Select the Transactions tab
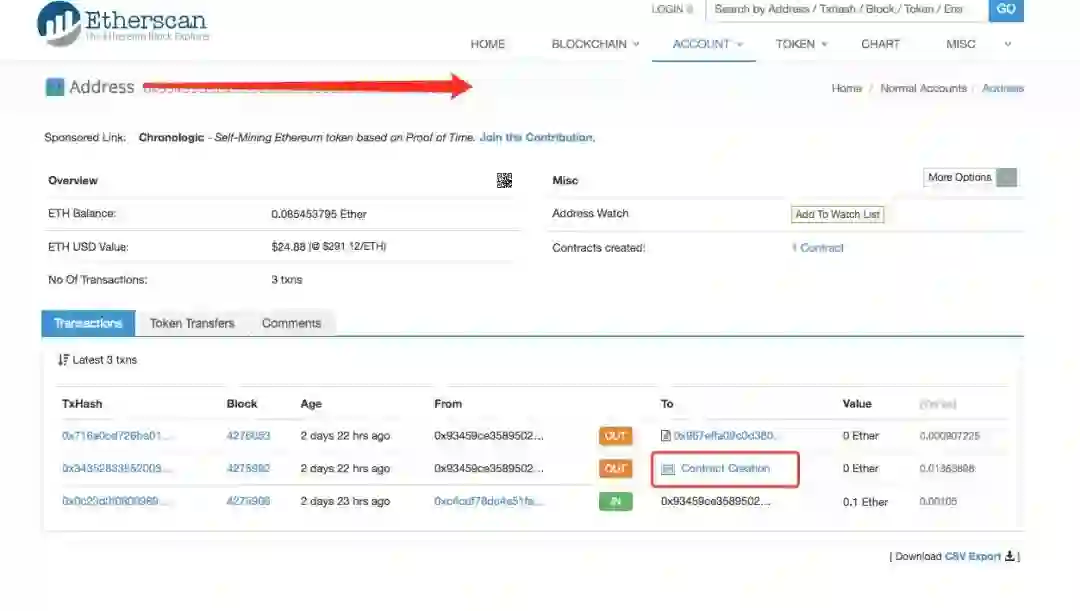This screenshot has height=611, width=1080. [x=88, y=323]
